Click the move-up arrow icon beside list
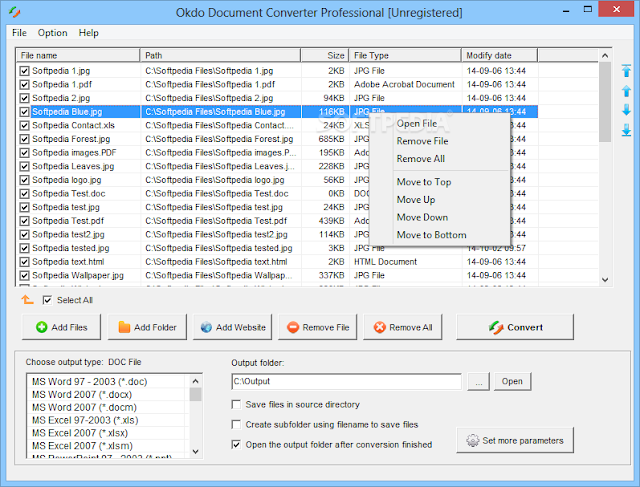The image size is (640, 487). coord(626,91)
